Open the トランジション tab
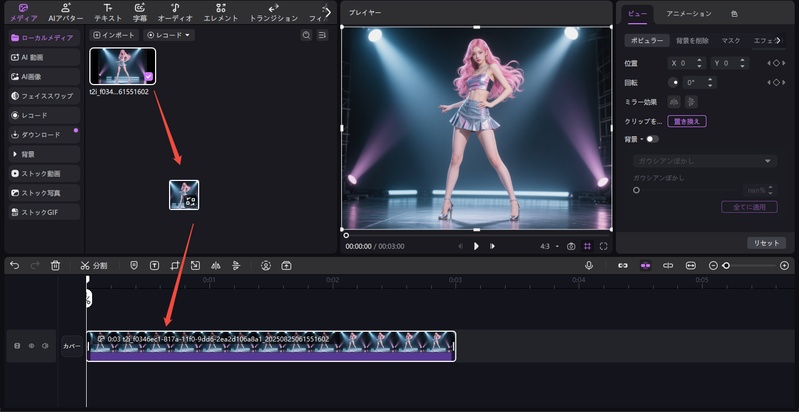The image size is (799, 412). (x=274, y=13)
